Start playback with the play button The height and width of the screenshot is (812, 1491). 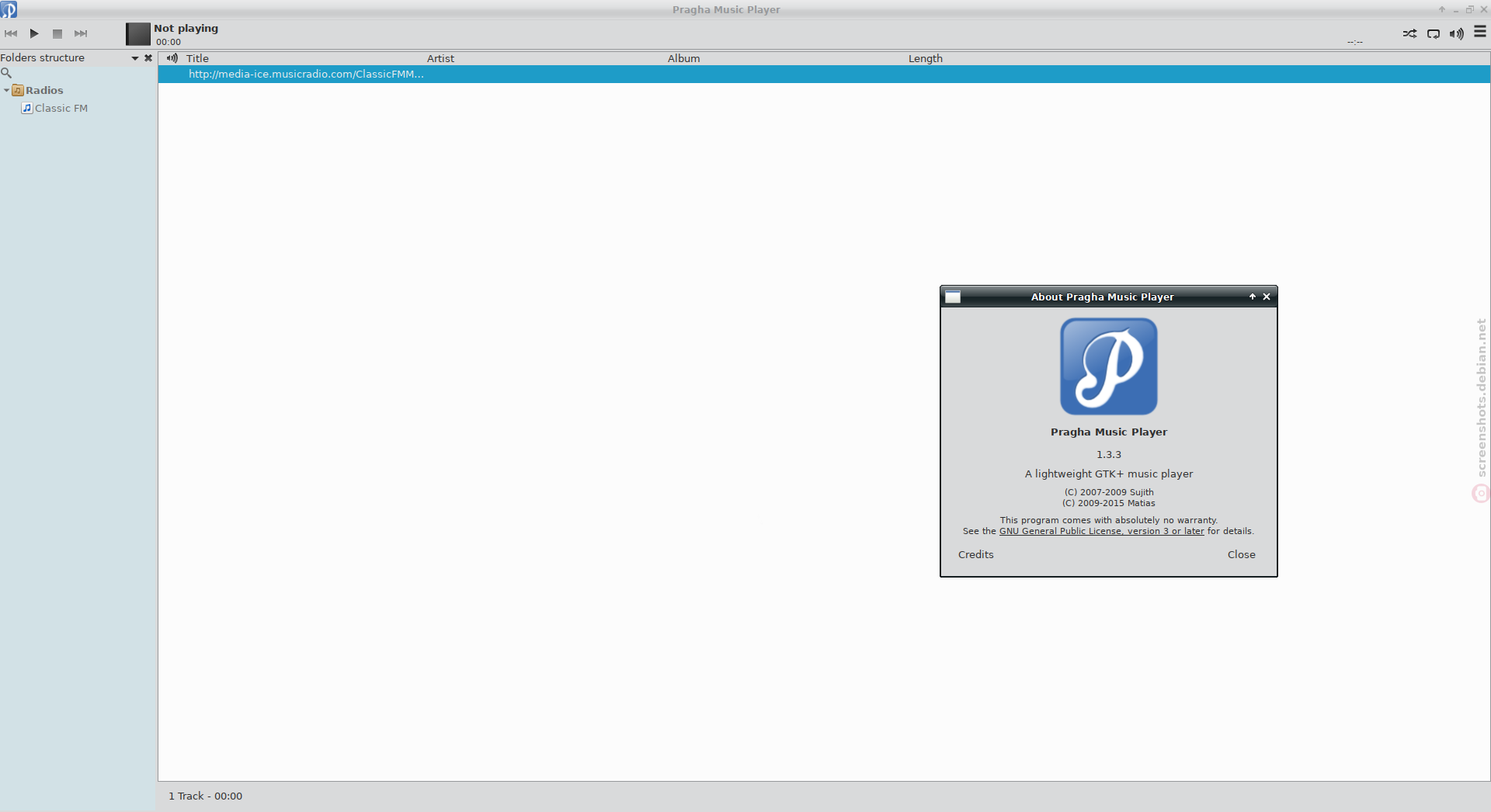(x=34, y=33)
